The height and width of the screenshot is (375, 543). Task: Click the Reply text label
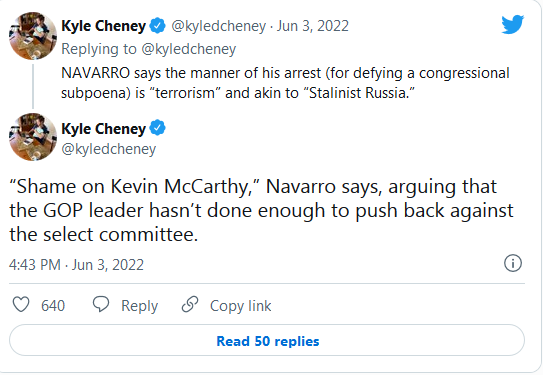140,306
